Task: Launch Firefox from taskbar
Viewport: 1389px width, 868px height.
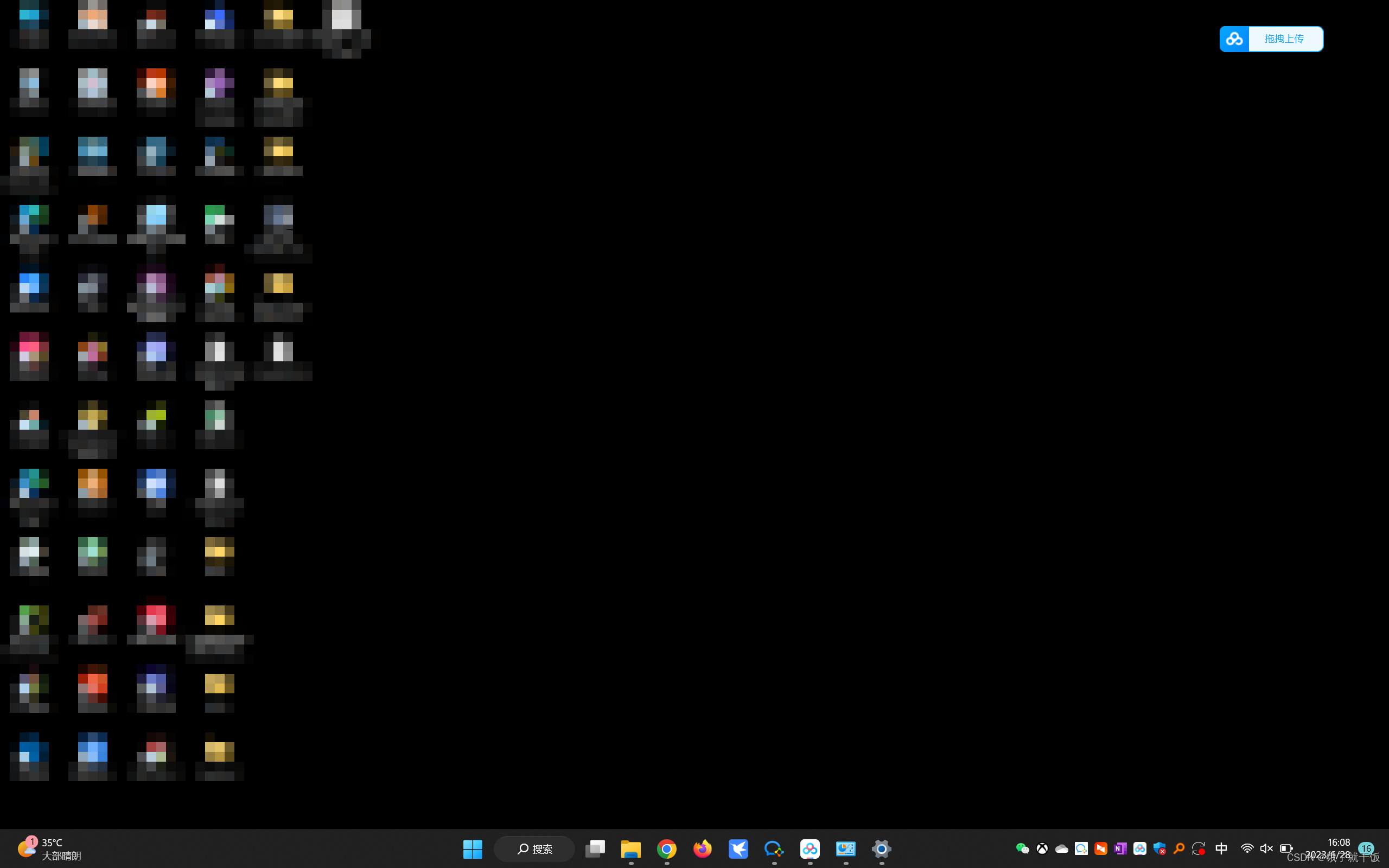Action: click(702, 848)
